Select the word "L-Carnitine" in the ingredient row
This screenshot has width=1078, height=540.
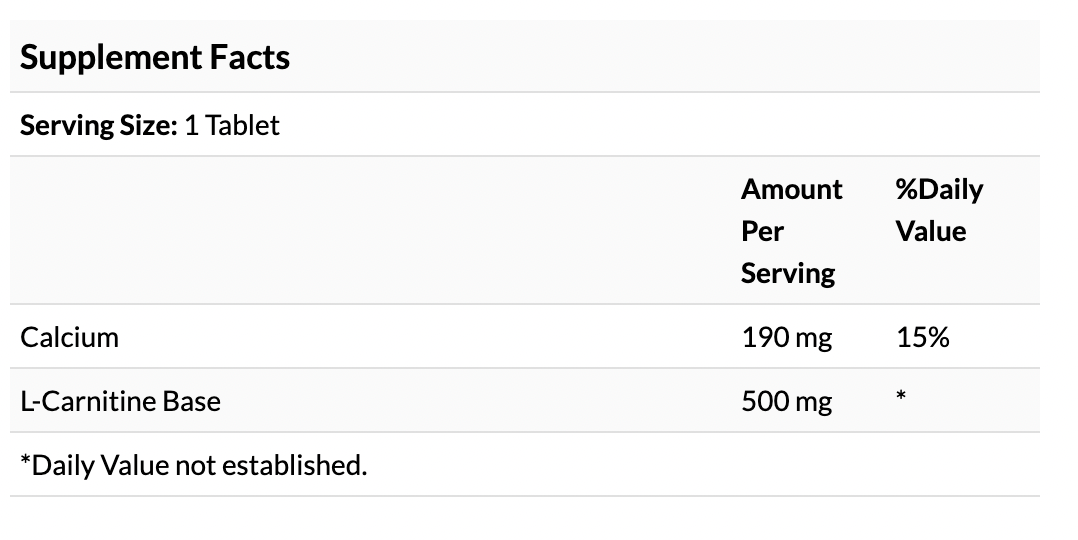pos(80,401)
